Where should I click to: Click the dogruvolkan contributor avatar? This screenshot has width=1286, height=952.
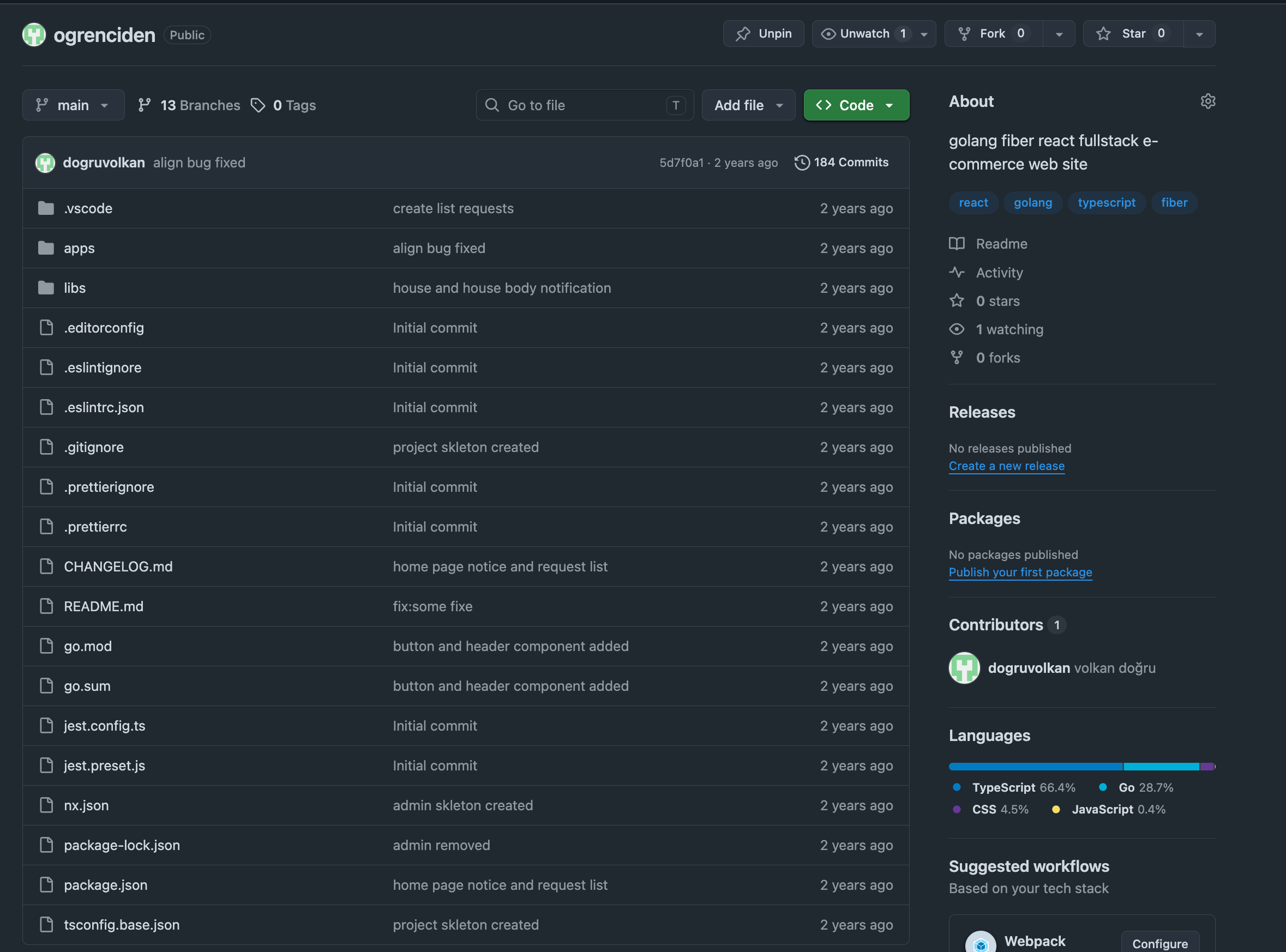pos(964,668)
